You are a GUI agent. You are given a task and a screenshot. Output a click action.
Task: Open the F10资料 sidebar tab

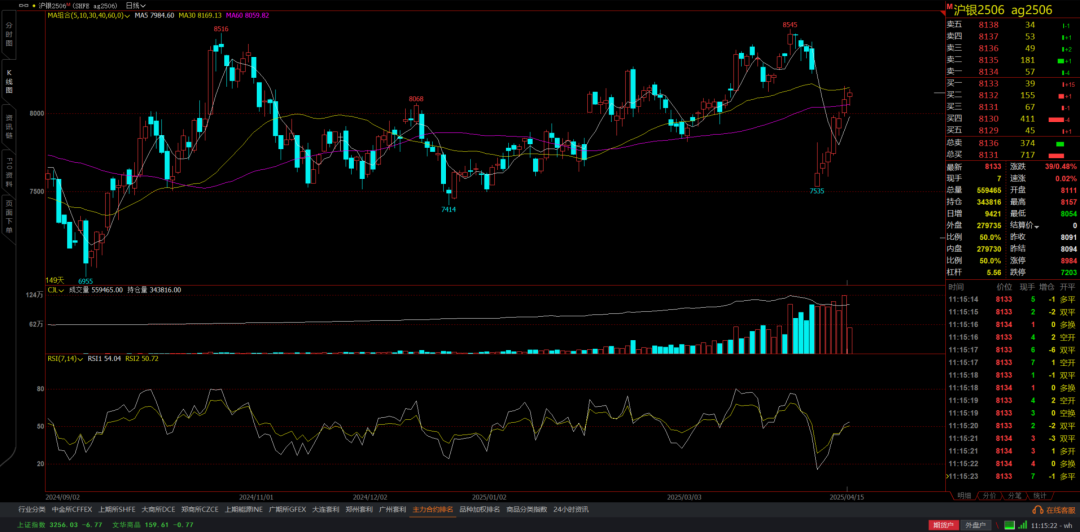click(9, 173)
